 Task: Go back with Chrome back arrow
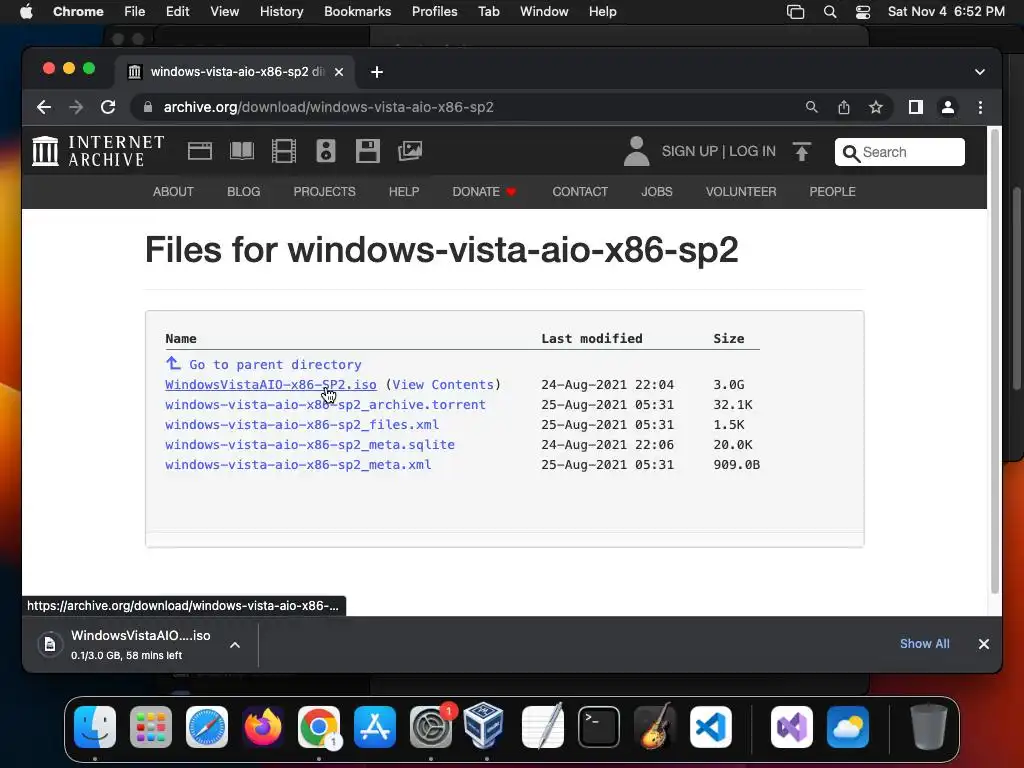[x=44, y=107]
